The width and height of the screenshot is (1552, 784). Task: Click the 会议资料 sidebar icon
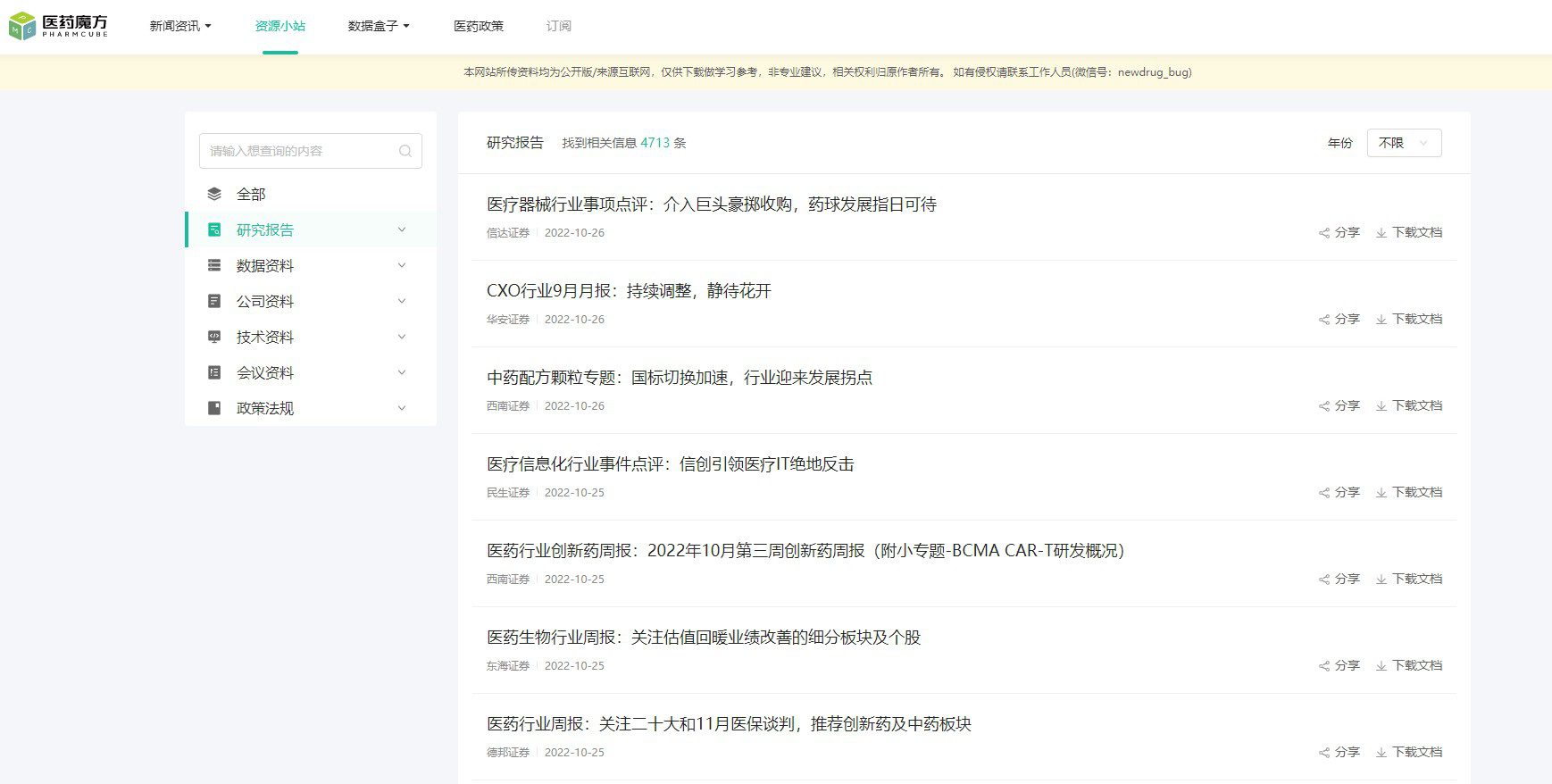coord(214,372)
